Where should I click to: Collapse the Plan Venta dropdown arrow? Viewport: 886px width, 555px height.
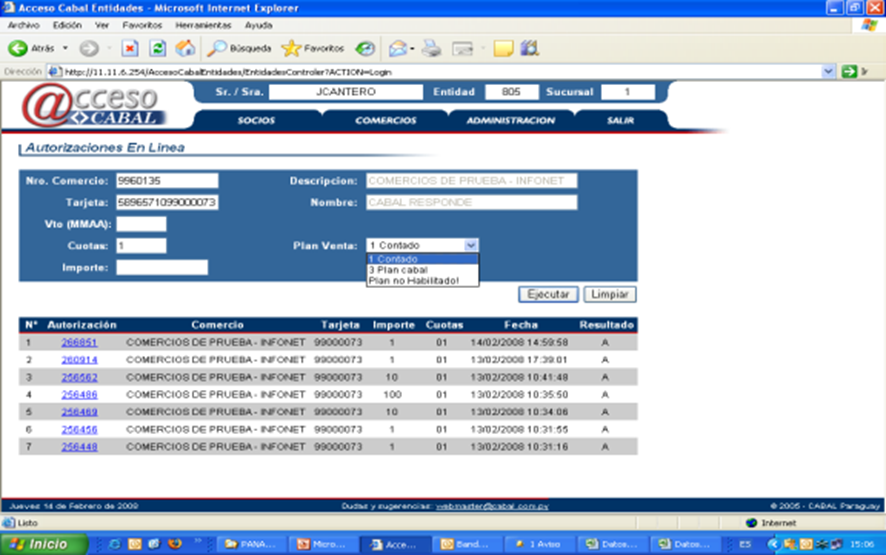coord(471,245)
